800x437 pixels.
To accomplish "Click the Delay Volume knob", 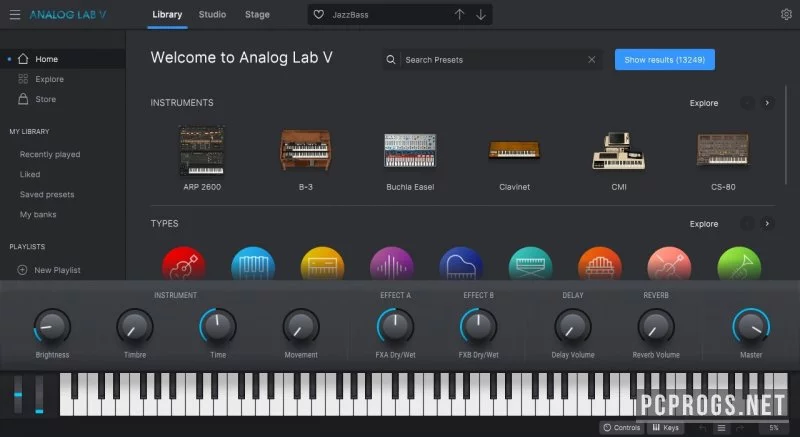I will tap(573, 326).
